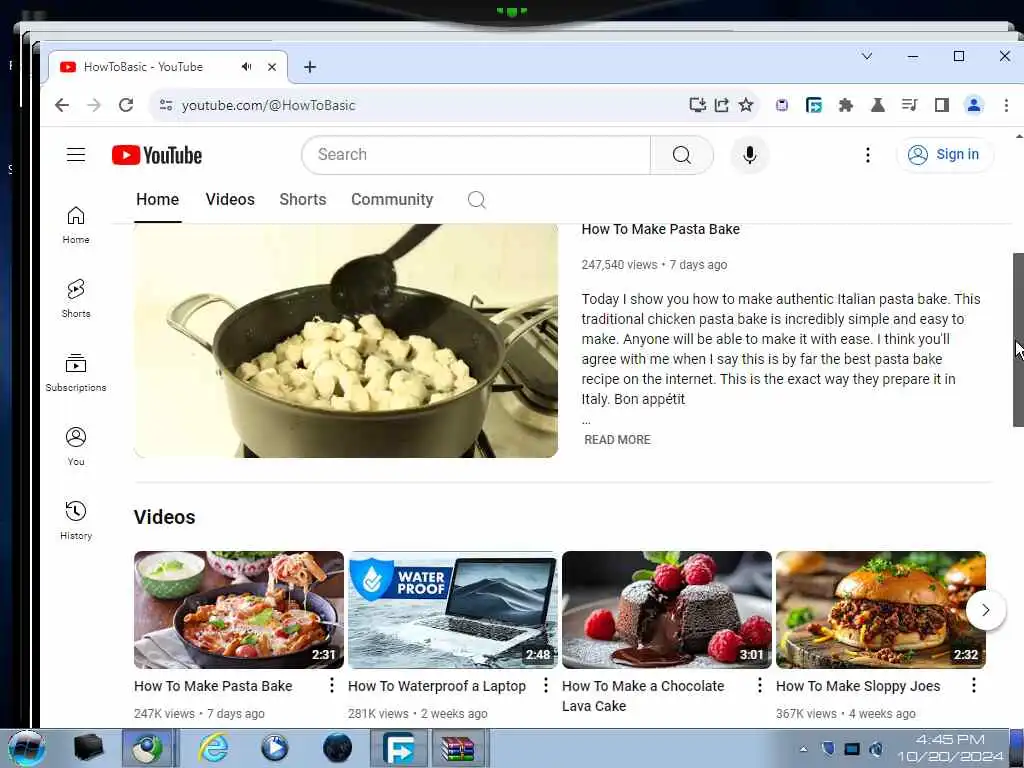Start voice search with the microphone icon
This screenshot has height=768, width=1024.
750,155
